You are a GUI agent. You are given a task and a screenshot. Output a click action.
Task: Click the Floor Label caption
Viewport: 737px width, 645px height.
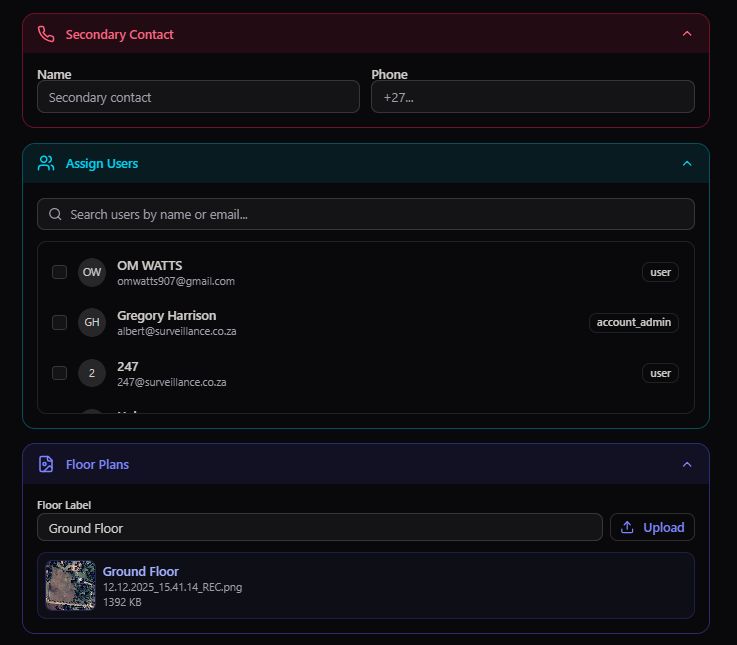pos(64,505)
